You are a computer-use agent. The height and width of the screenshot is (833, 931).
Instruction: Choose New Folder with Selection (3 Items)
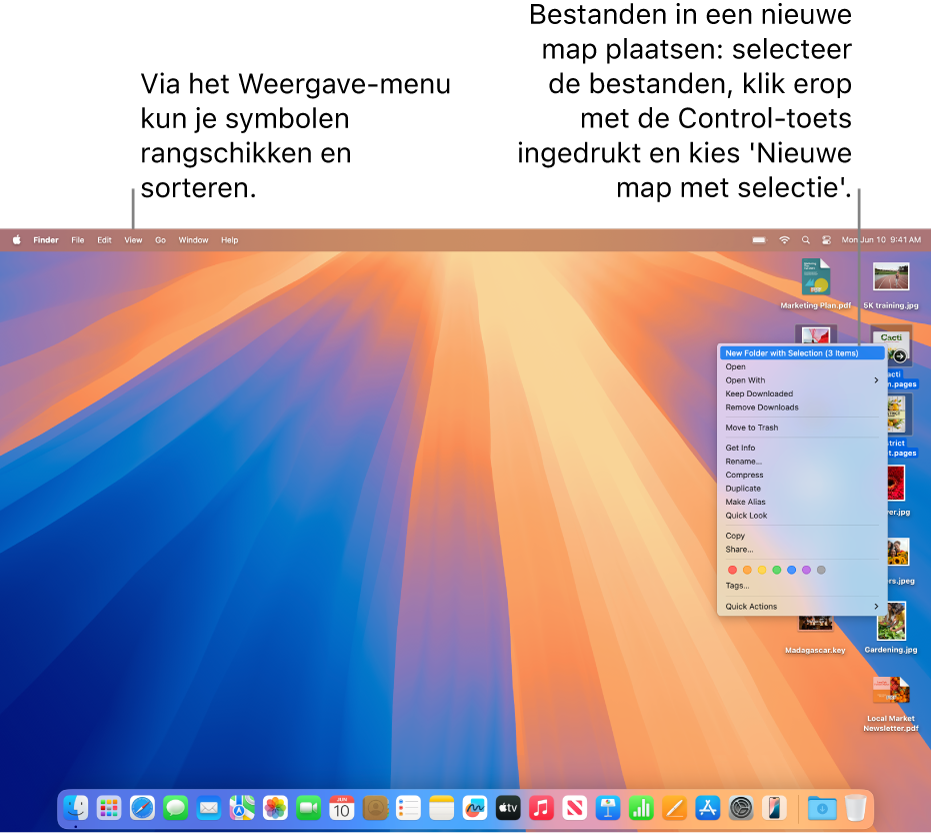click(x=802, y=353)
